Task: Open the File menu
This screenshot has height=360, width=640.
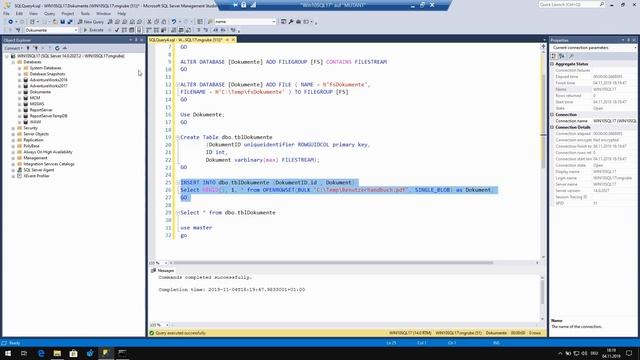Action: click(x=6, y=13)
